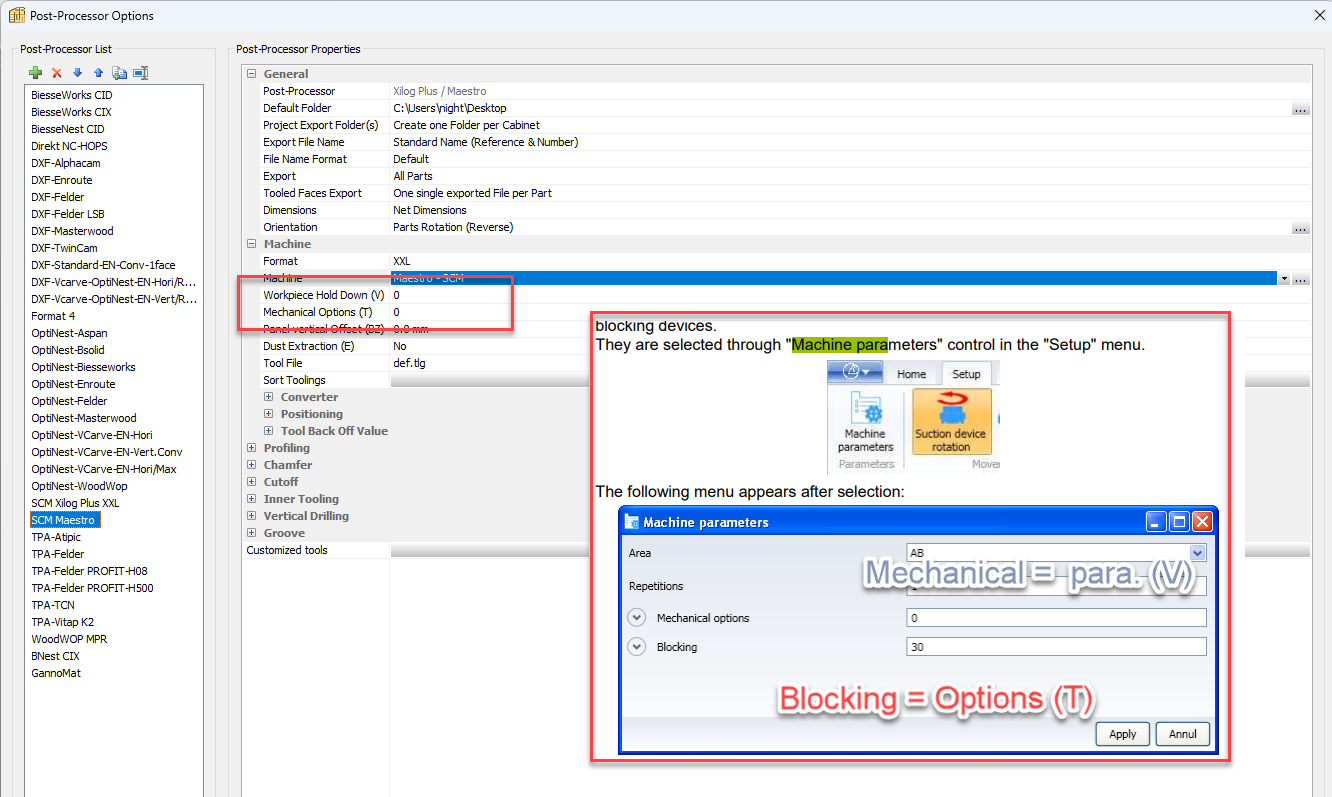The image size is (1332, 797).
Task: Click the Format value XXL
Action: pyautogui.click(x=402, y=261)
